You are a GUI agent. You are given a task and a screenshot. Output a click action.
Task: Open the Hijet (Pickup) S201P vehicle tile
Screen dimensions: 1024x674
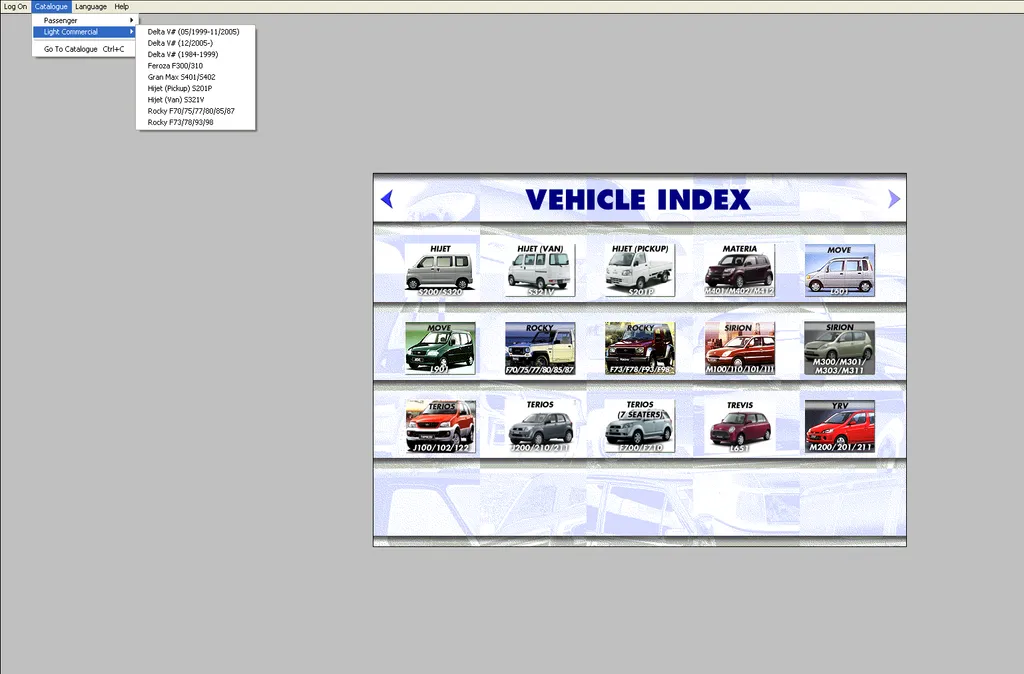click(x=640, y=270)
